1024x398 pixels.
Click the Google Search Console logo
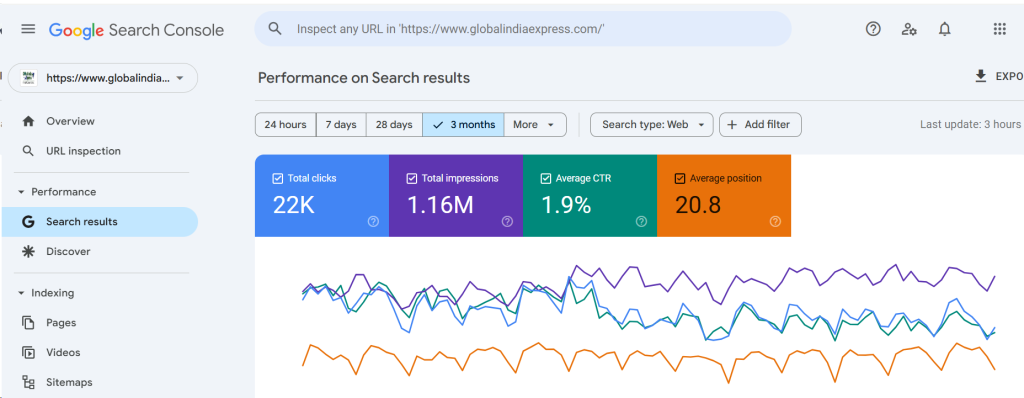[136, 30]
